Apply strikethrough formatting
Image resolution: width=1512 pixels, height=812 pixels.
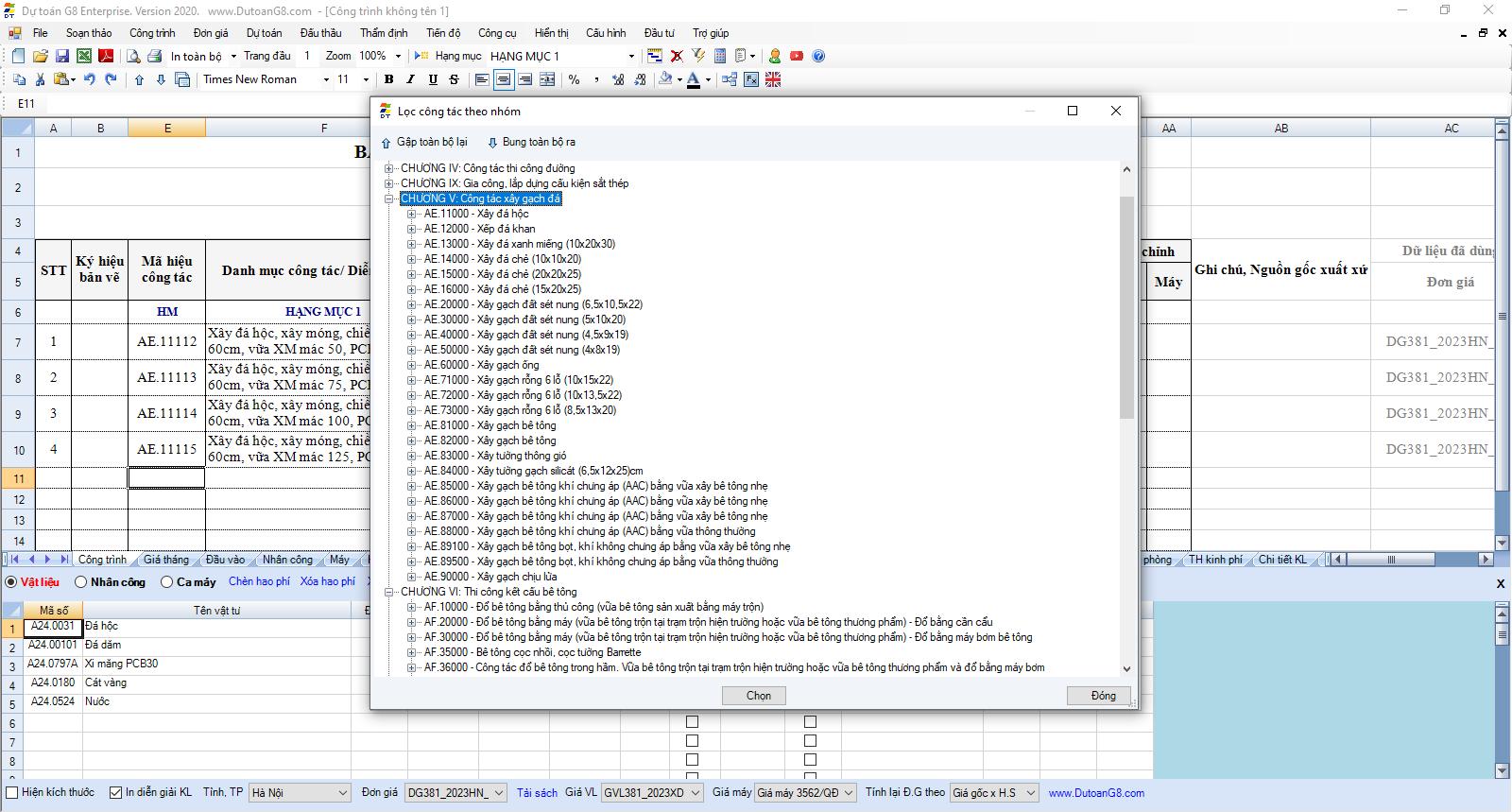coord(455,79)
